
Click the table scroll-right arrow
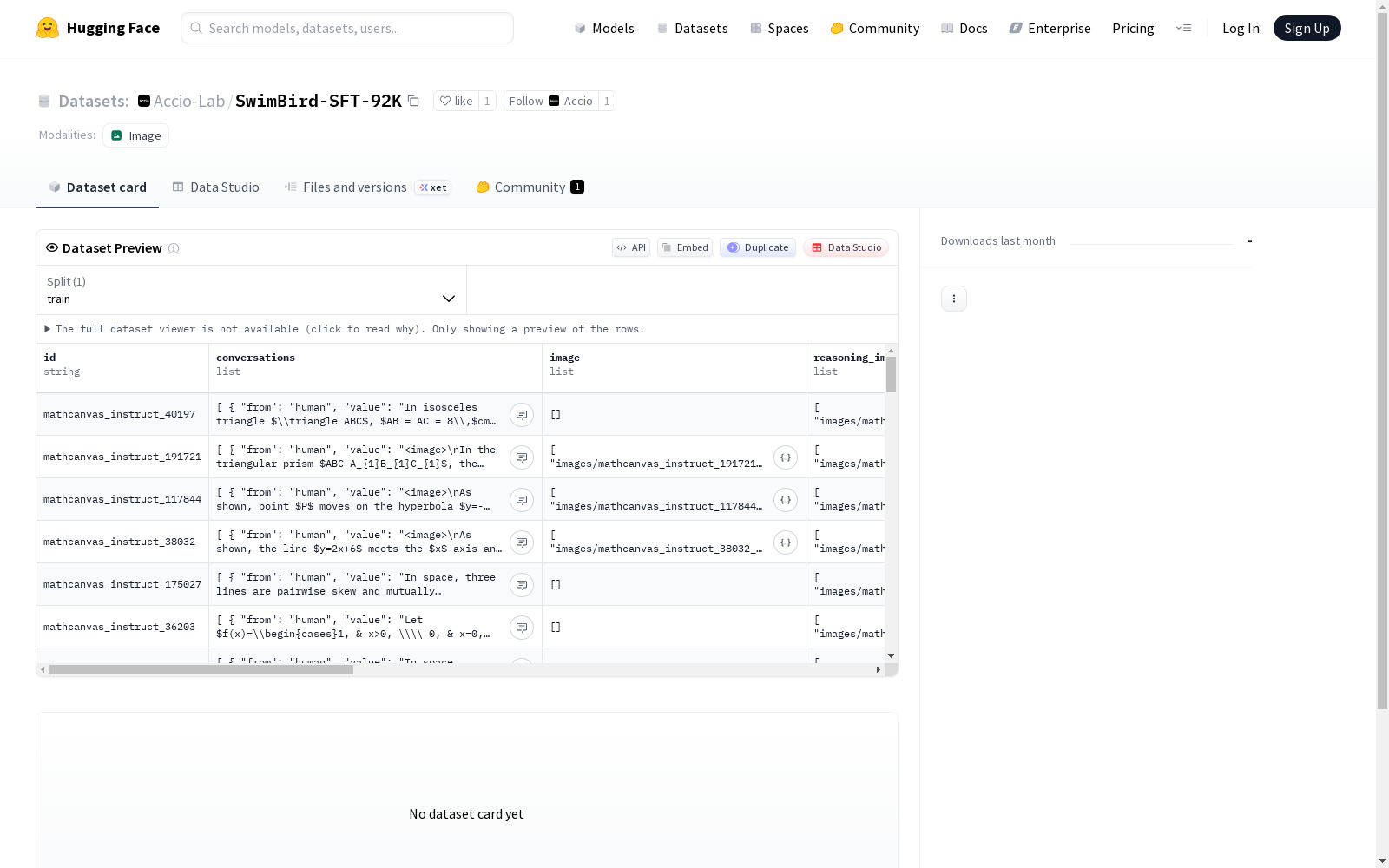pyautogui.click(x=879, y=670)
